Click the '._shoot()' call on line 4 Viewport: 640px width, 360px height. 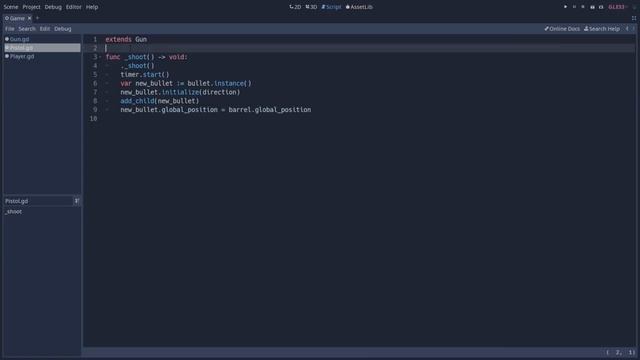(x=138, y=66)
